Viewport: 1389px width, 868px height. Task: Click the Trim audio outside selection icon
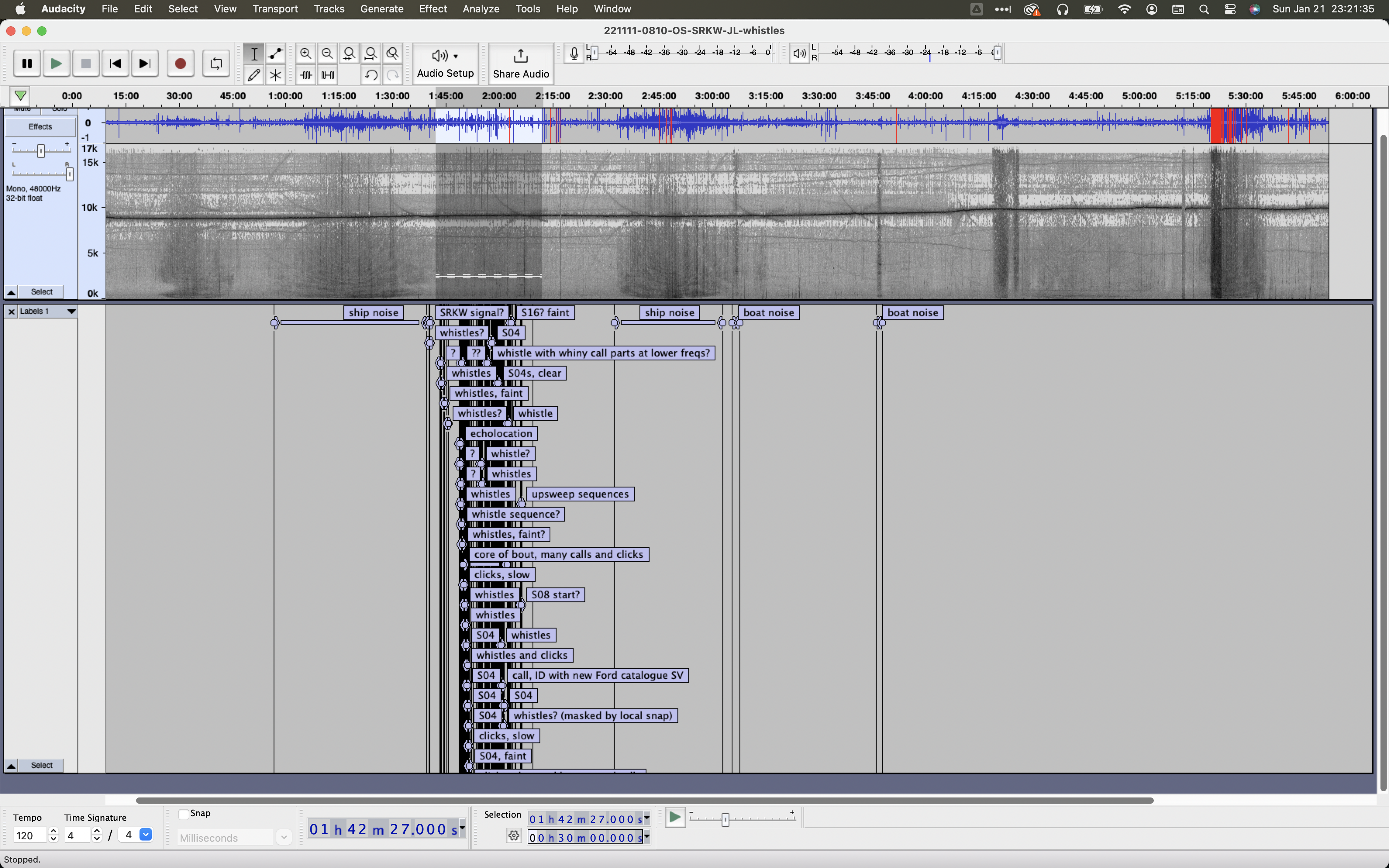pyautogui.click(x=306, y=75)
